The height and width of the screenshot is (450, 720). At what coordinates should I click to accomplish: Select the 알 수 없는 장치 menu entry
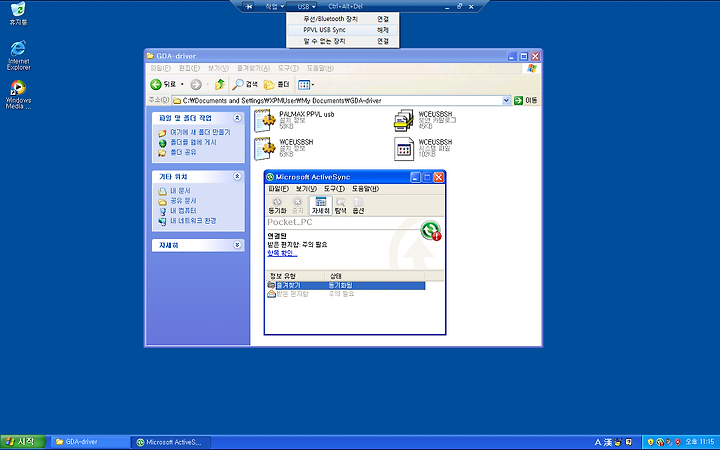(x=343, y=41)
